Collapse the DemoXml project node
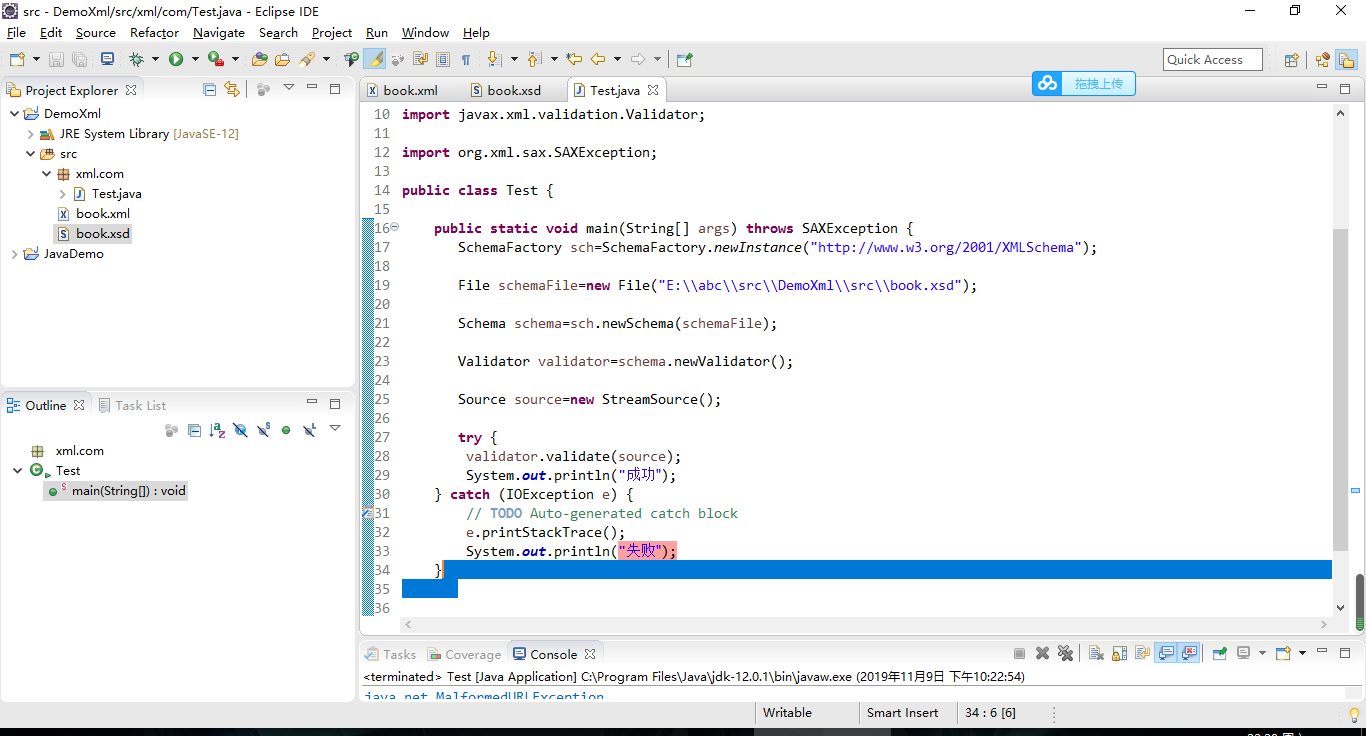The width and height of the screenshot is (1366, 736). 14,114
